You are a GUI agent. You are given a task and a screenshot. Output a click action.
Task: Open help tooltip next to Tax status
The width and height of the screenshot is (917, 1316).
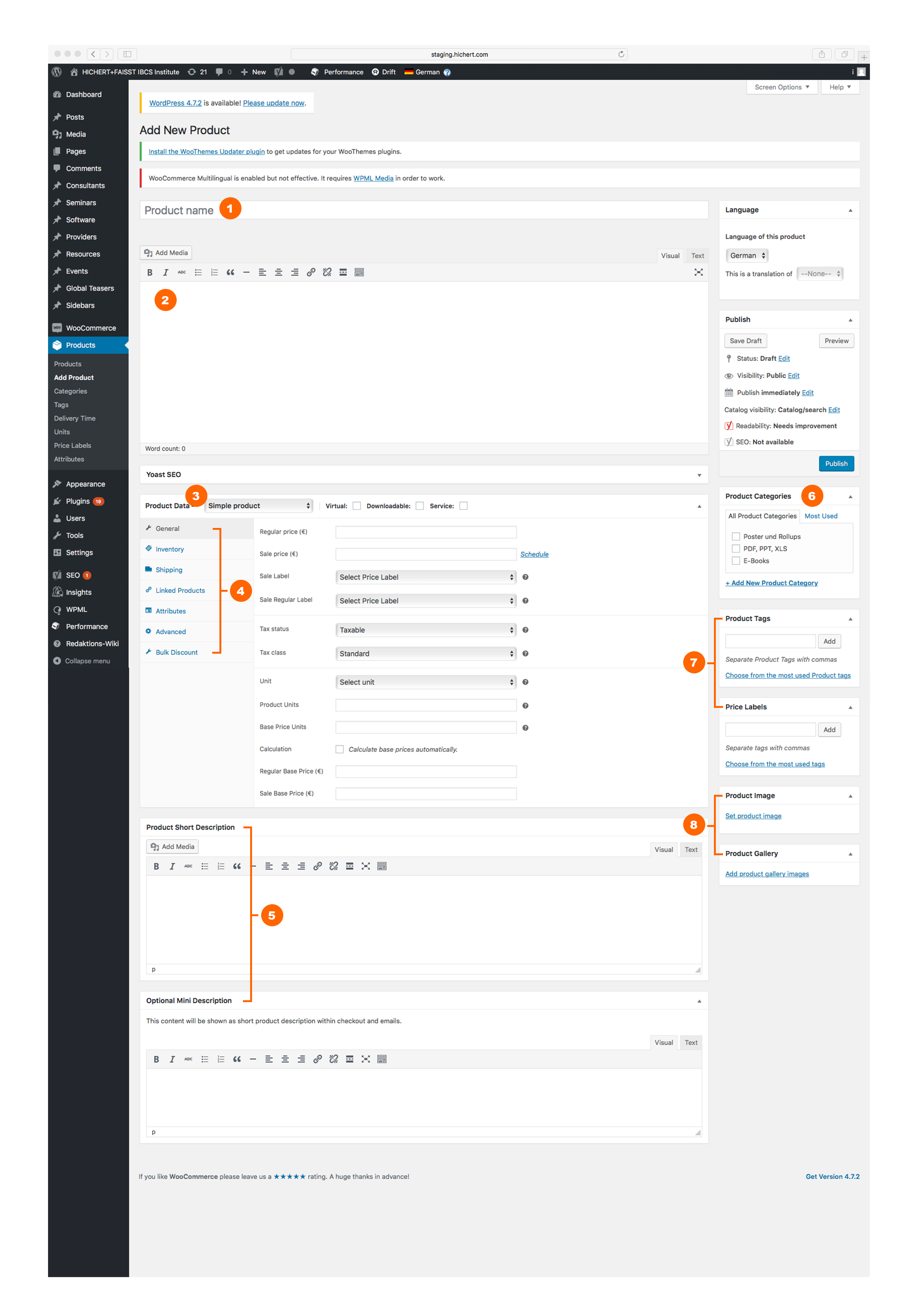coord(525,630)
